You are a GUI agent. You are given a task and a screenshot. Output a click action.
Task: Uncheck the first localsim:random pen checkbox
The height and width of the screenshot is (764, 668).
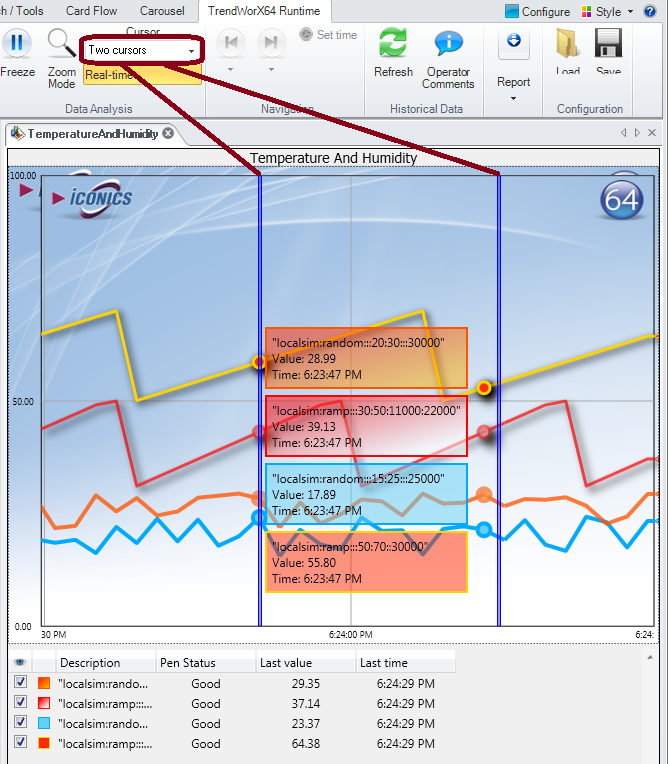pyautogui.click(x=21, y=684)
